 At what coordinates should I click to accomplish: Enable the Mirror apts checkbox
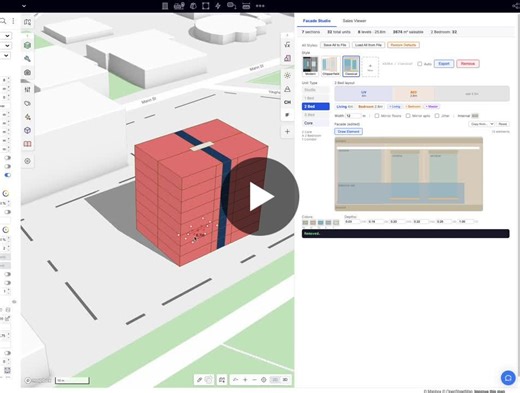[408, 116]
